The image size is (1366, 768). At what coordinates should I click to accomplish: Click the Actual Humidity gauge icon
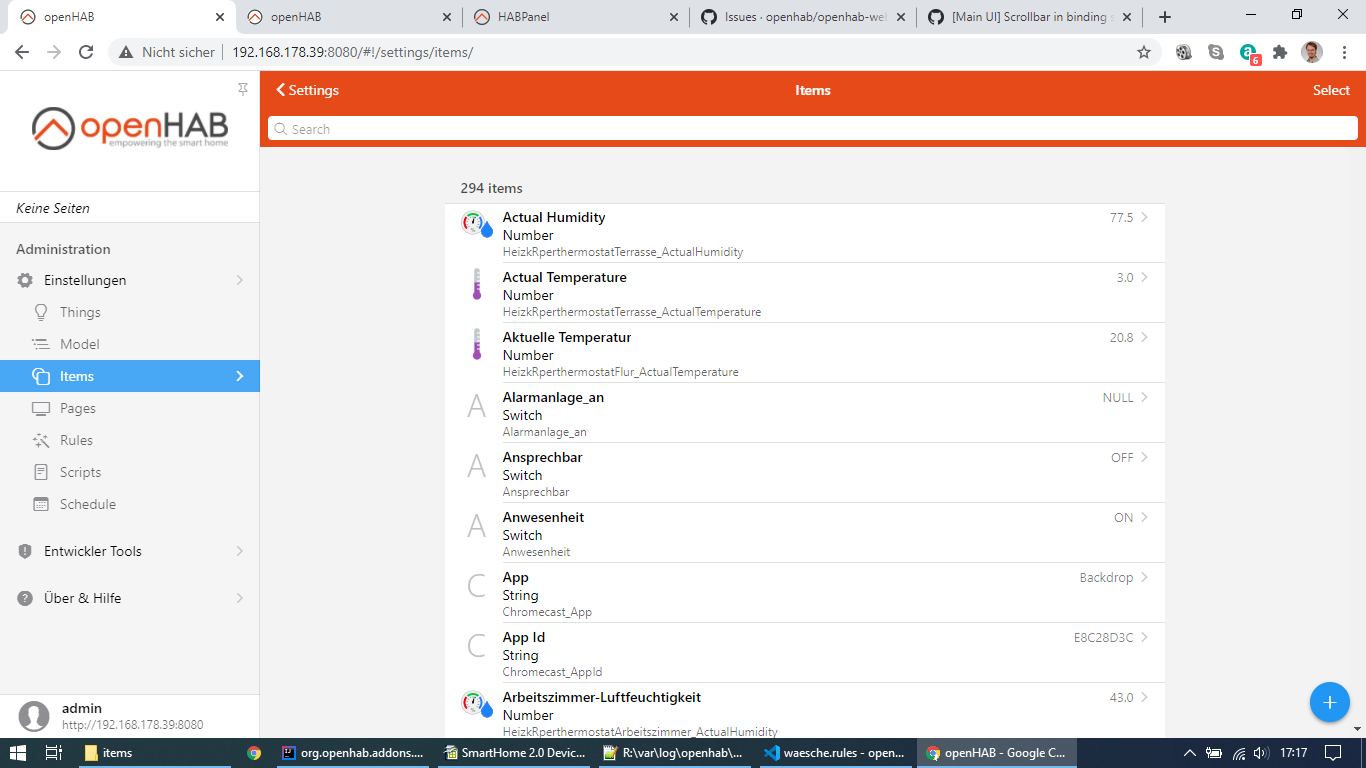(x=475, y=224)
